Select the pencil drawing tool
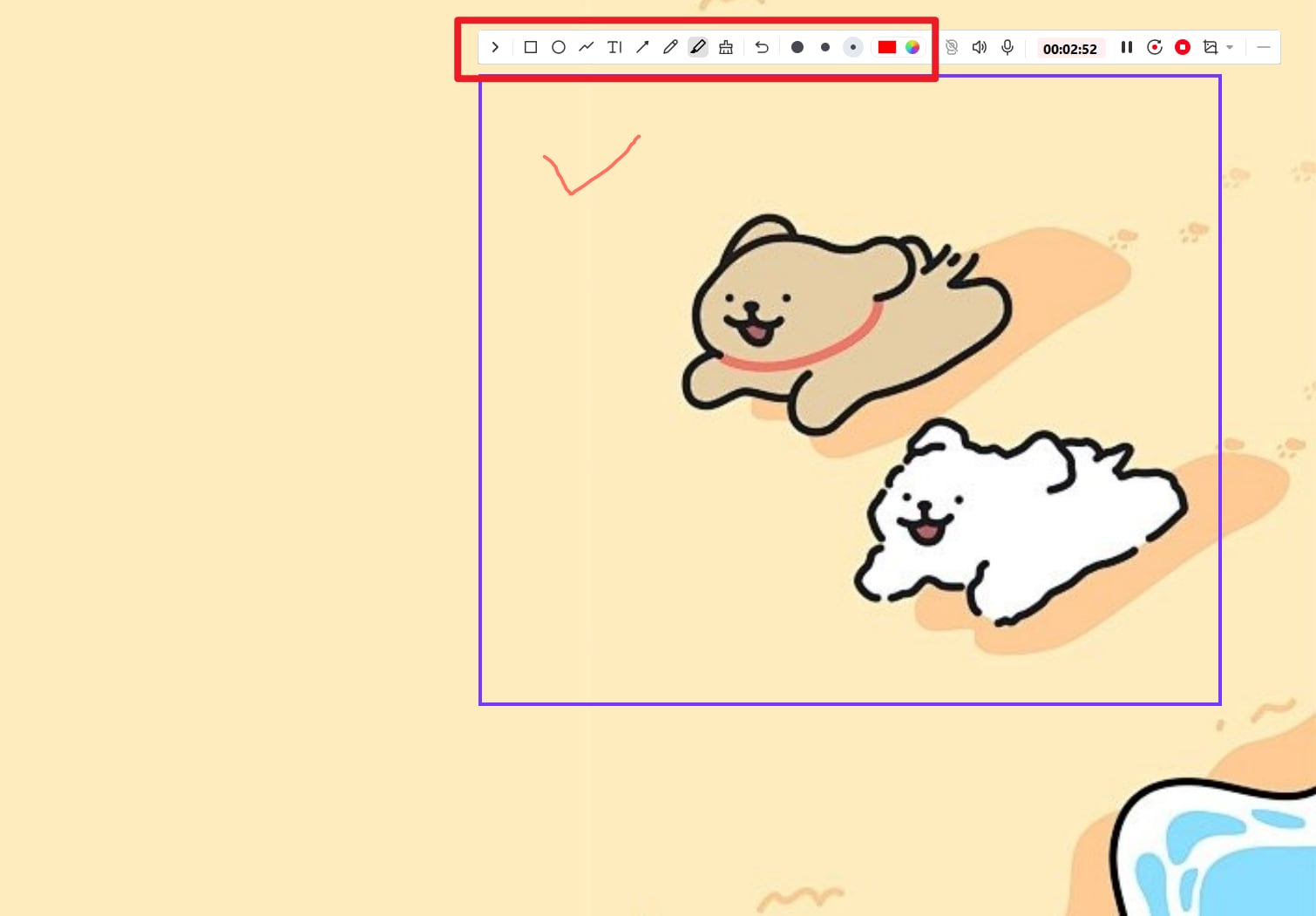Image resolution: width=1316 pixels, height=916 pixels. coord(670,47)
